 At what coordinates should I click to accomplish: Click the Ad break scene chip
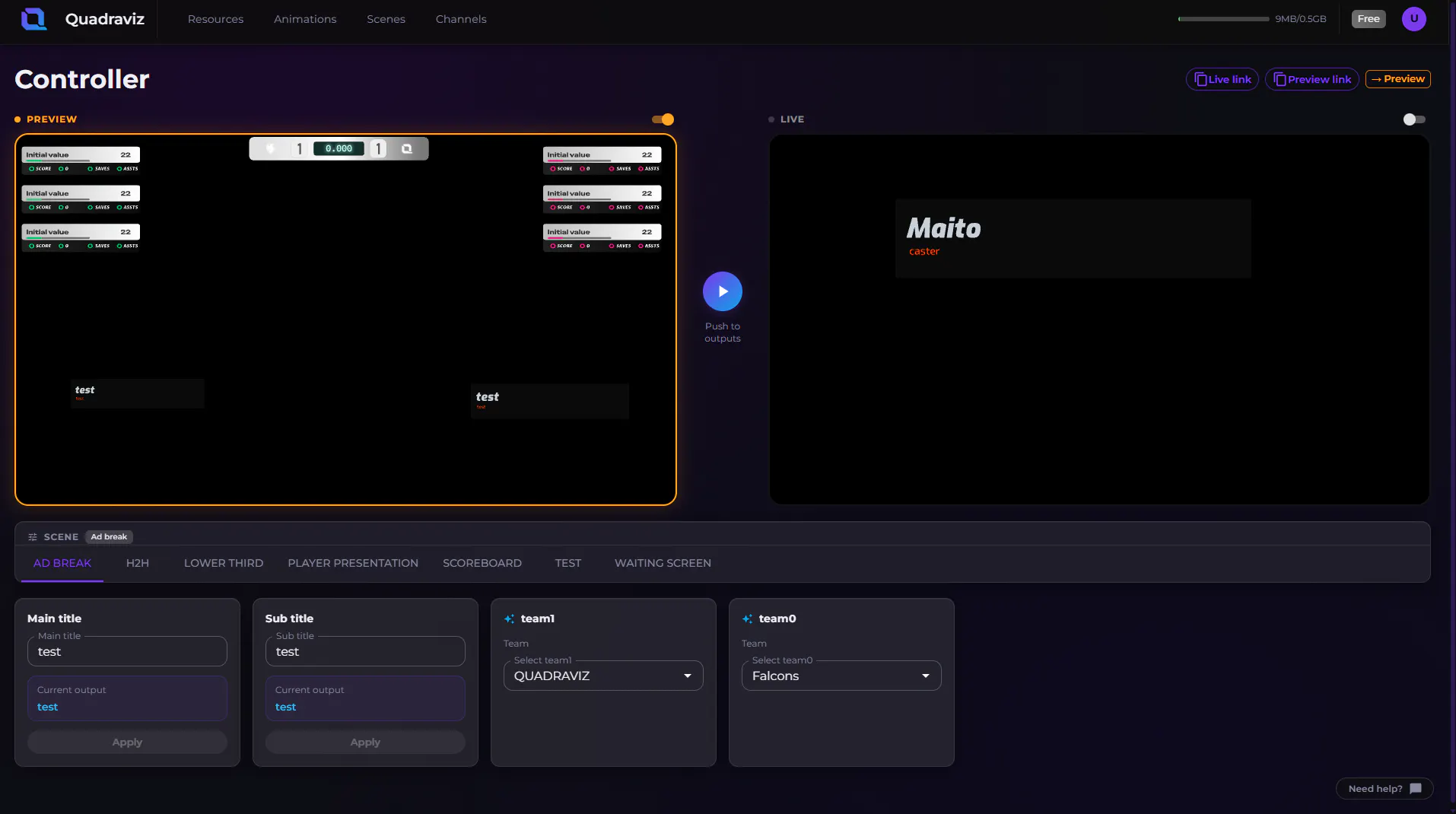[x=109, y=537]
